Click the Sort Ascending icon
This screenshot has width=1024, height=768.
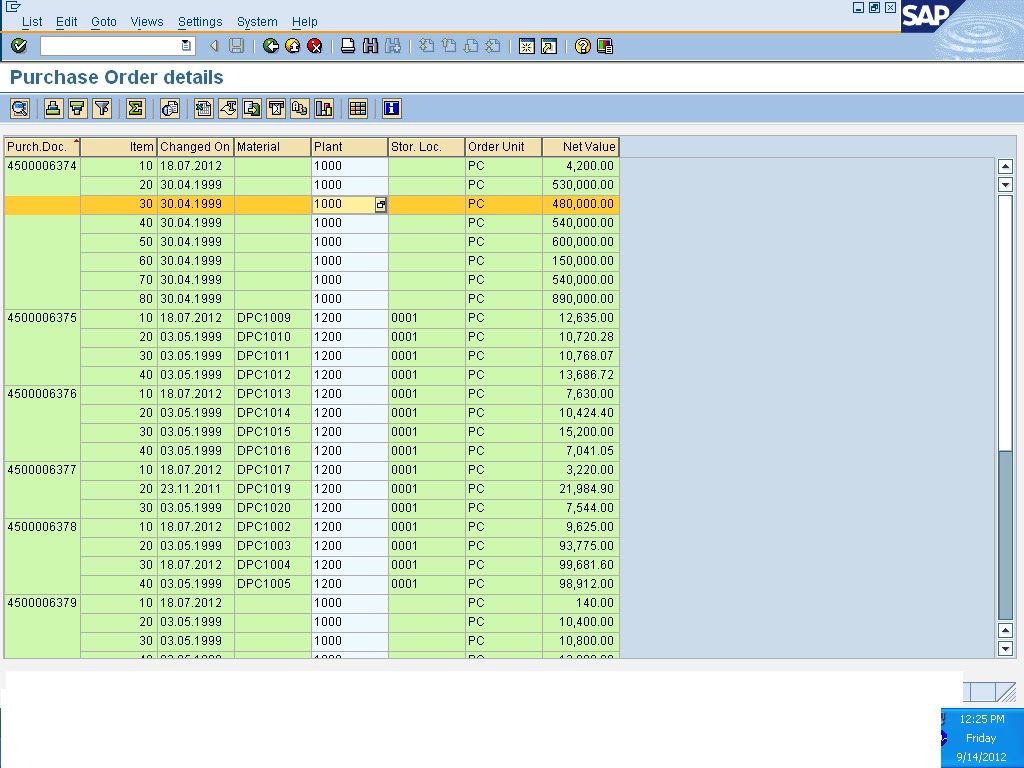click(x=54, y=108)
